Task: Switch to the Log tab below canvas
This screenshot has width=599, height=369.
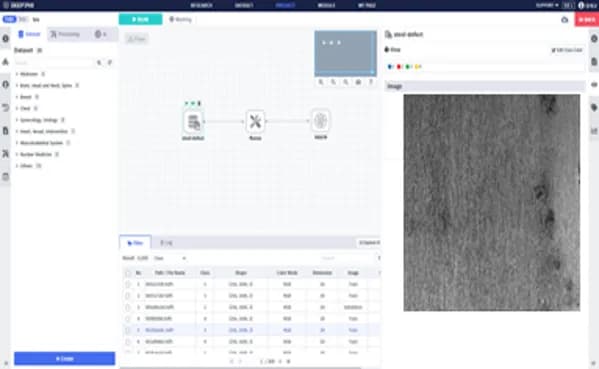Action: (x=166, y=243)
